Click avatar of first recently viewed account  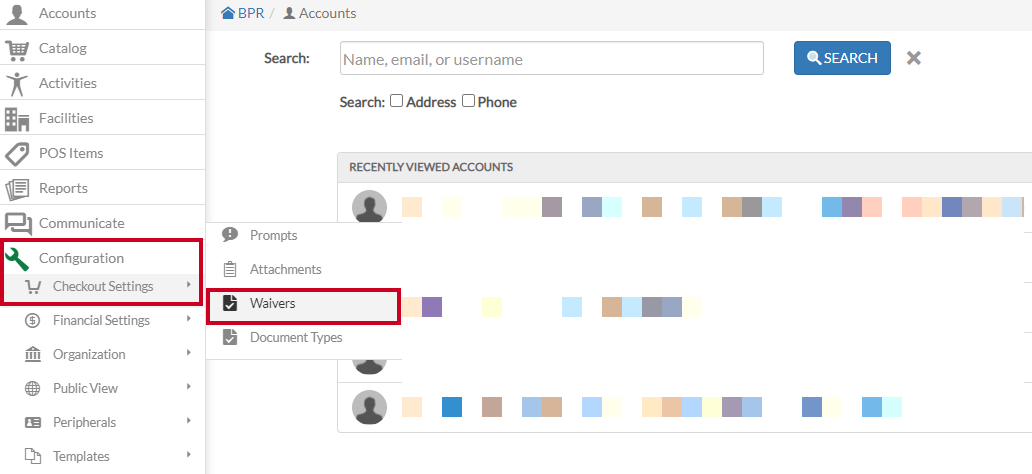369,207
